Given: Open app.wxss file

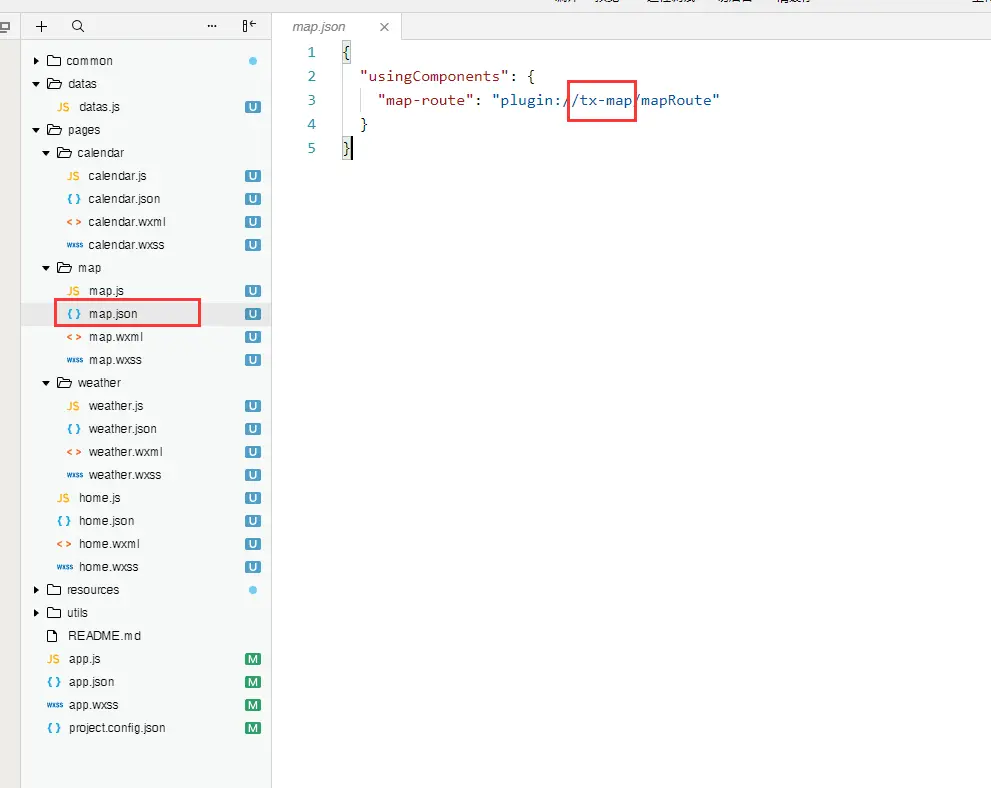Looking at the screenshot, I should pyautogui.click(x=94, y=705).
